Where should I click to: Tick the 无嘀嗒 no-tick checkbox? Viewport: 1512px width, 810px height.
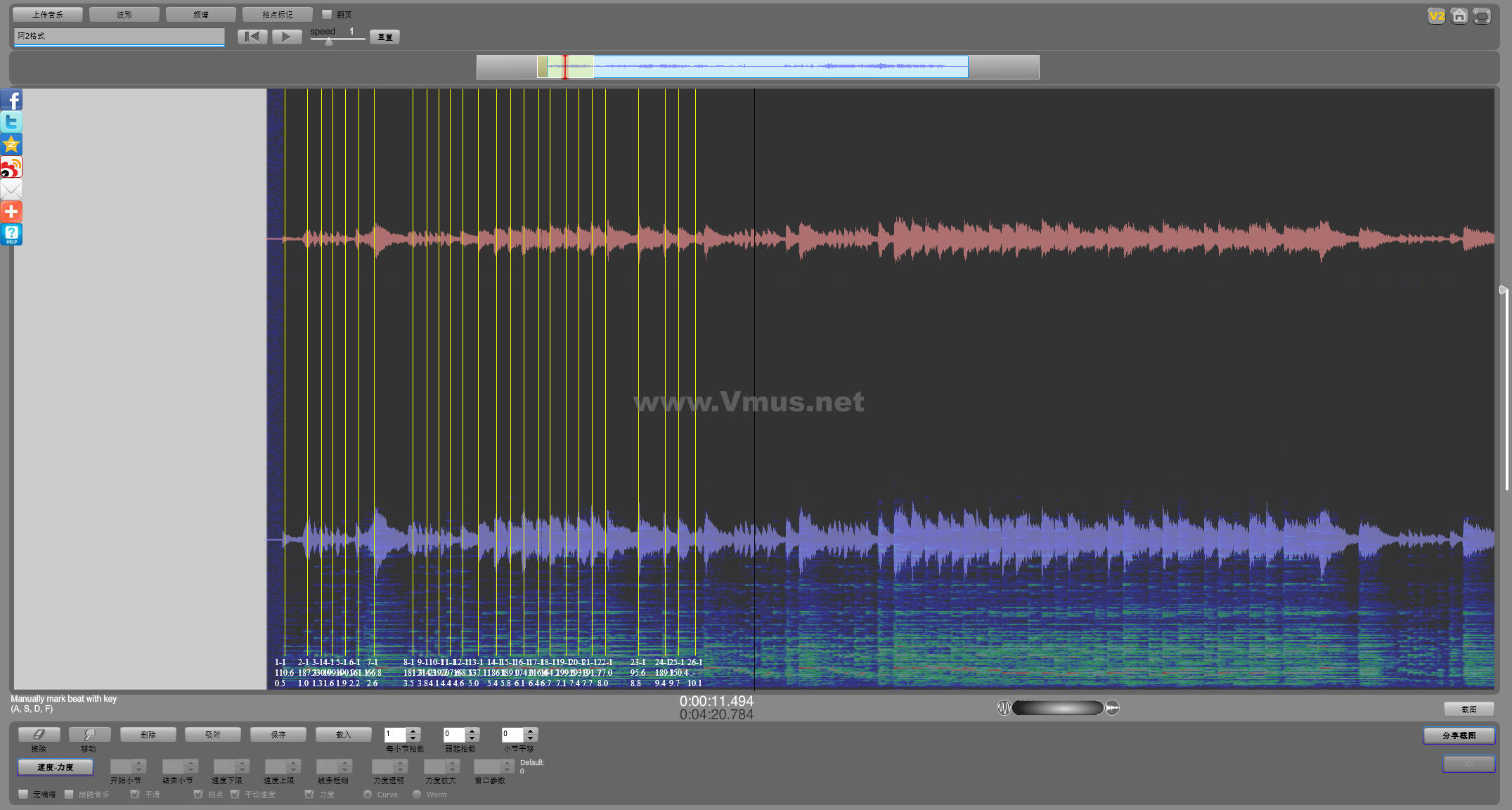coord(24,795)
